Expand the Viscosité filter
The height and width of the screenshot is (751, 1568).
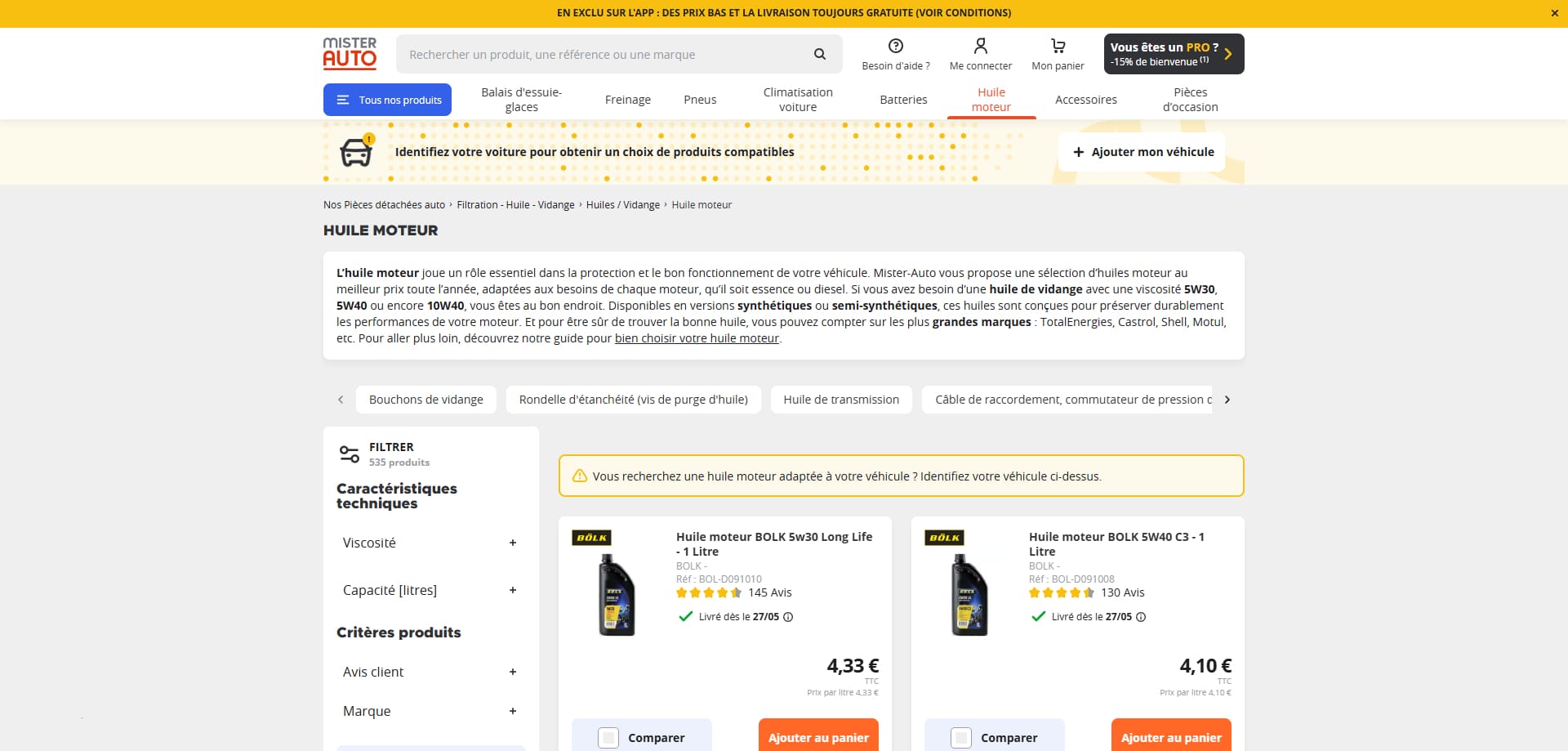tap(431, 543)
